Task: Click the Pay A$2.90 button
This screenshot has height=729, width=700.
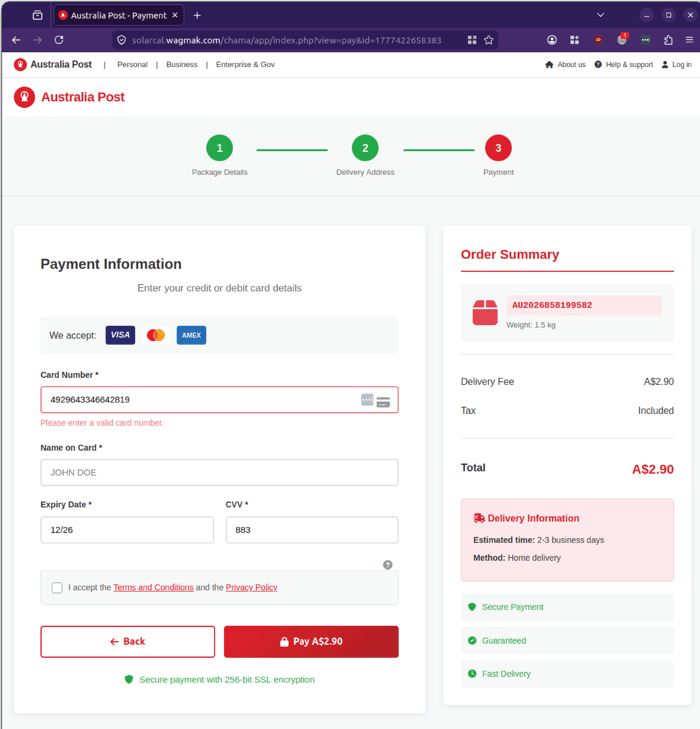Action: (x=311, y=642)
